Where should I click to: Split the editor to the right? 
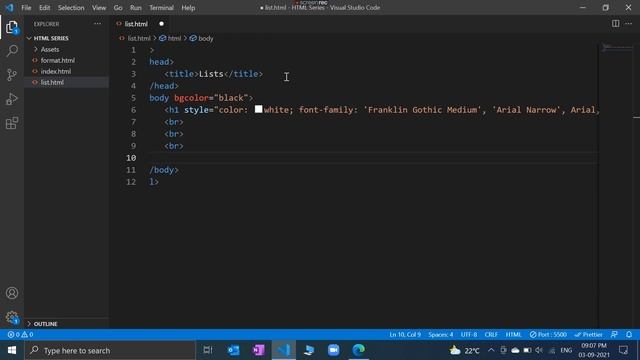coord(615,24)
